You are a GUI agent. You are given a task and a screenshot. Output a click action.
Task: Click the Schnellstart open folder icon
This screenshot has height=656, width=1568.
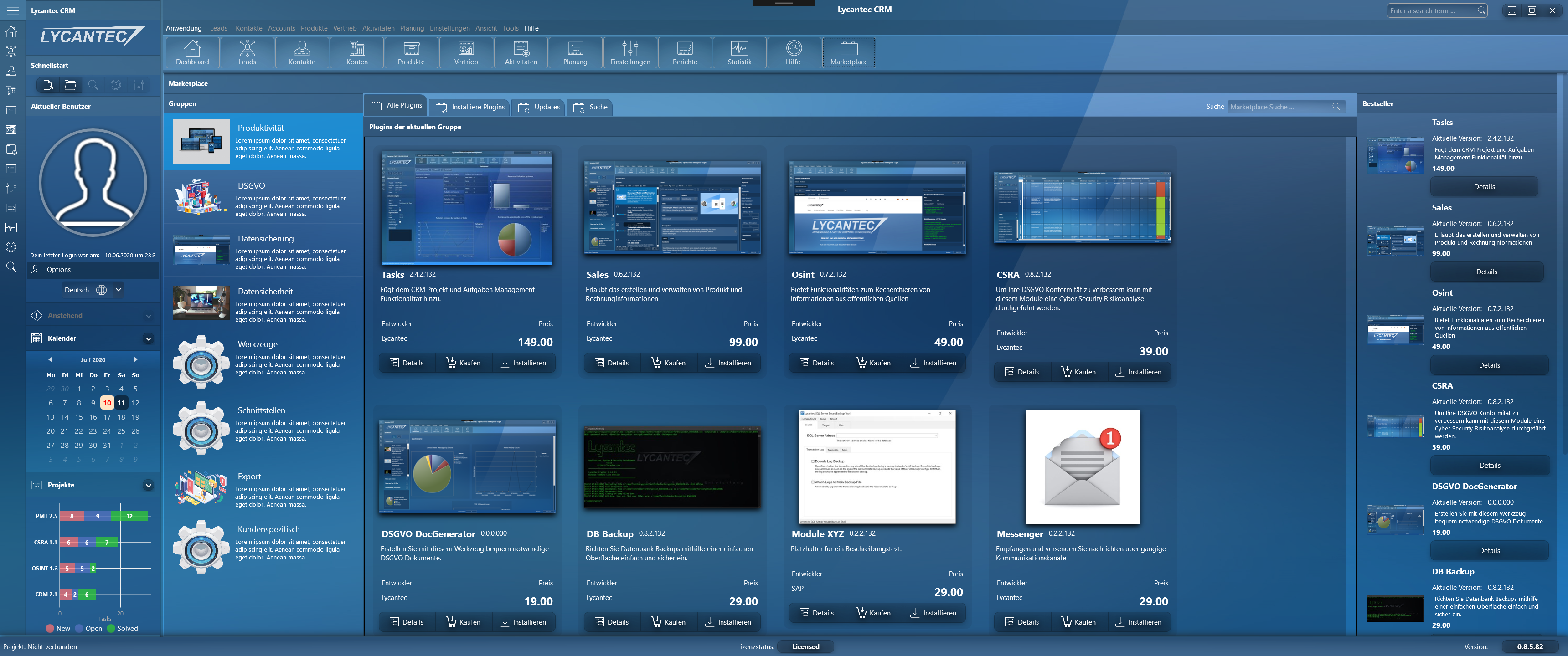point(71,85)
